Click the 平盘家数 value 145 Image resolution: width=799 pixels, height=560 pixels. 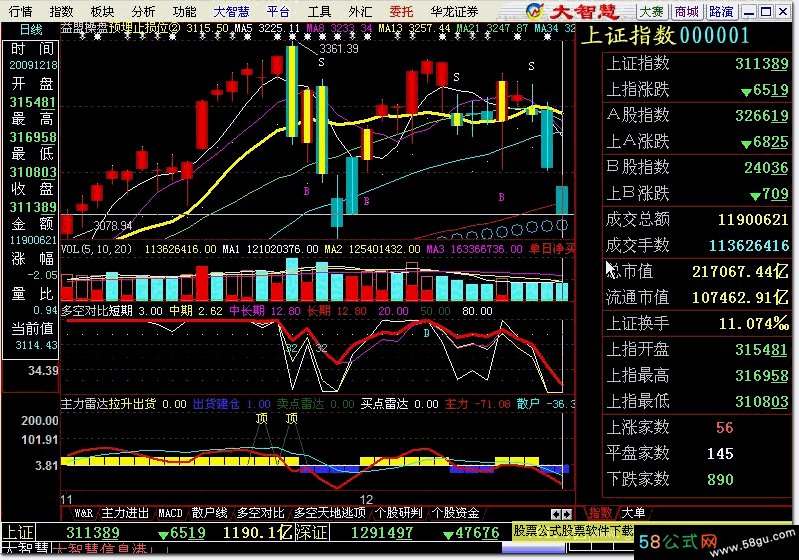pos(720,454)
